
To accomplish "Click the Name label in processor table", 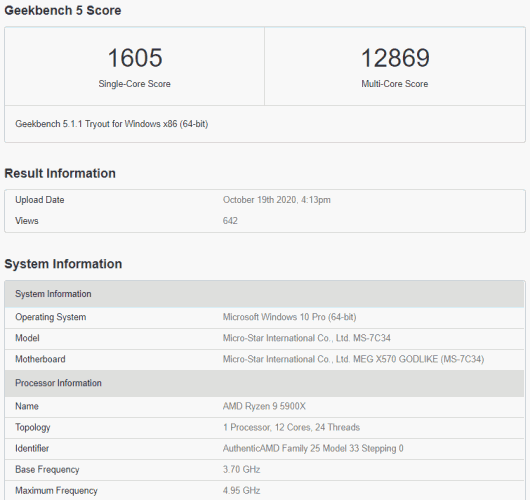I will [x=27, y=406].
